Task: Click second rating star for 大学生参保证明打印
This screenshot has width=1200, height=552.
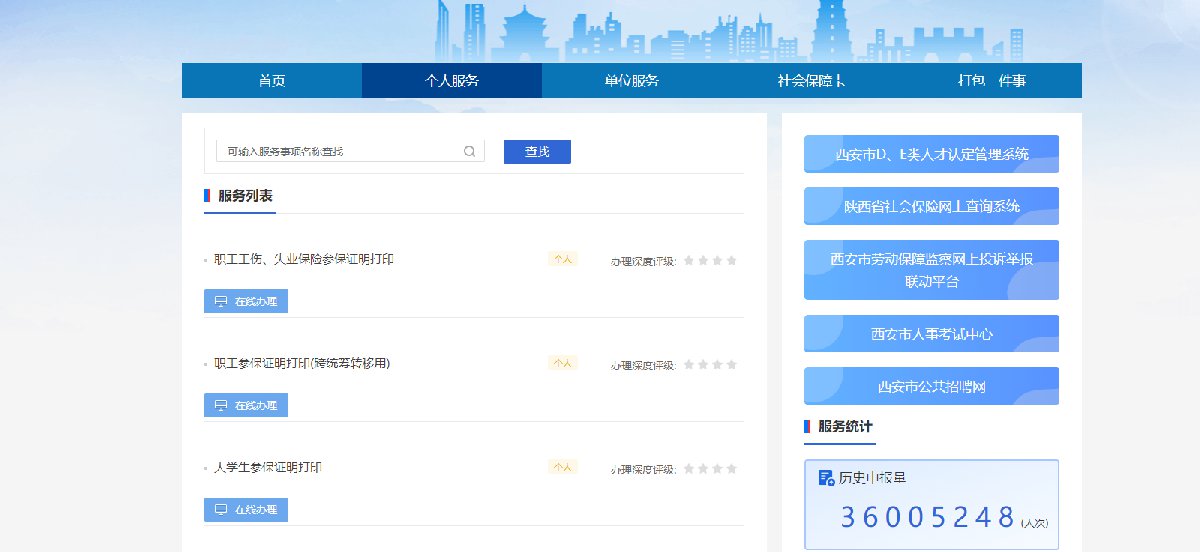Action: click(x=702, y=469)
